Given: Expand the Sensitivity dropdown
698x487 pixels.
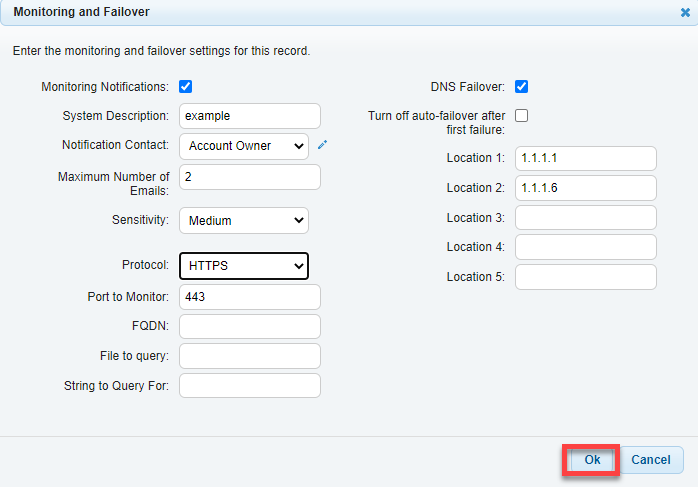Looking at the screenshot, I should tap(244, 220).
